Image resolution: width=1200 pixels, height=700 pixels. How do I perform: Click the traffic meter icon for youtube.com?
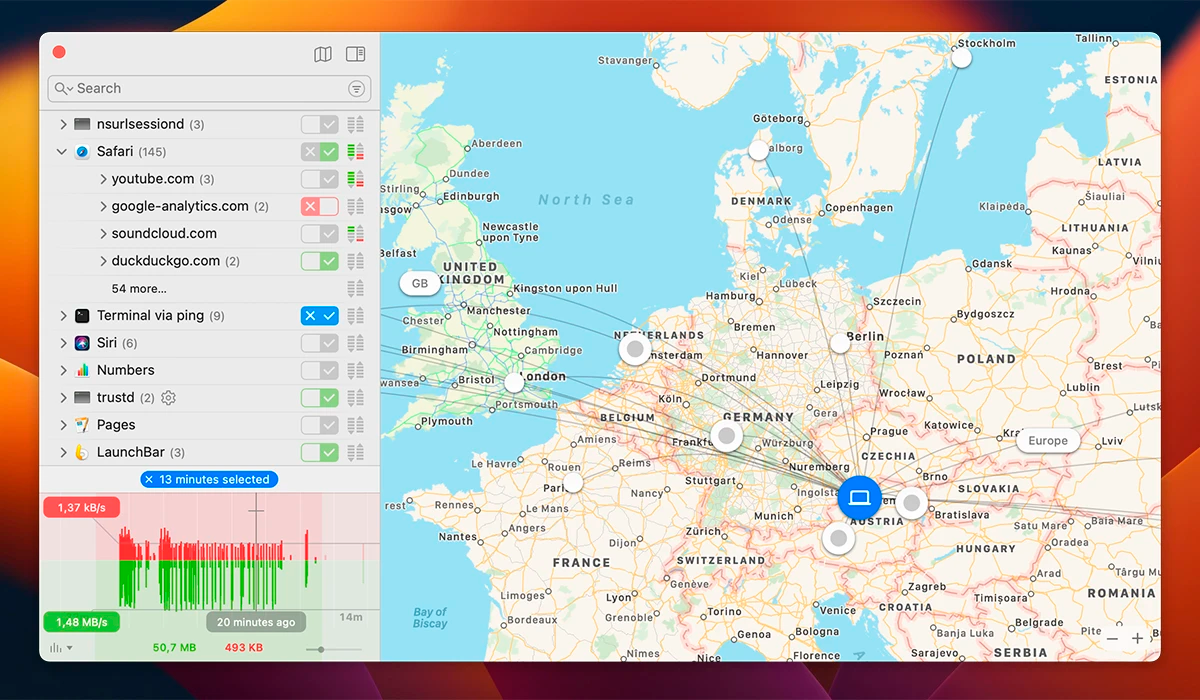[x=355, y=180]
